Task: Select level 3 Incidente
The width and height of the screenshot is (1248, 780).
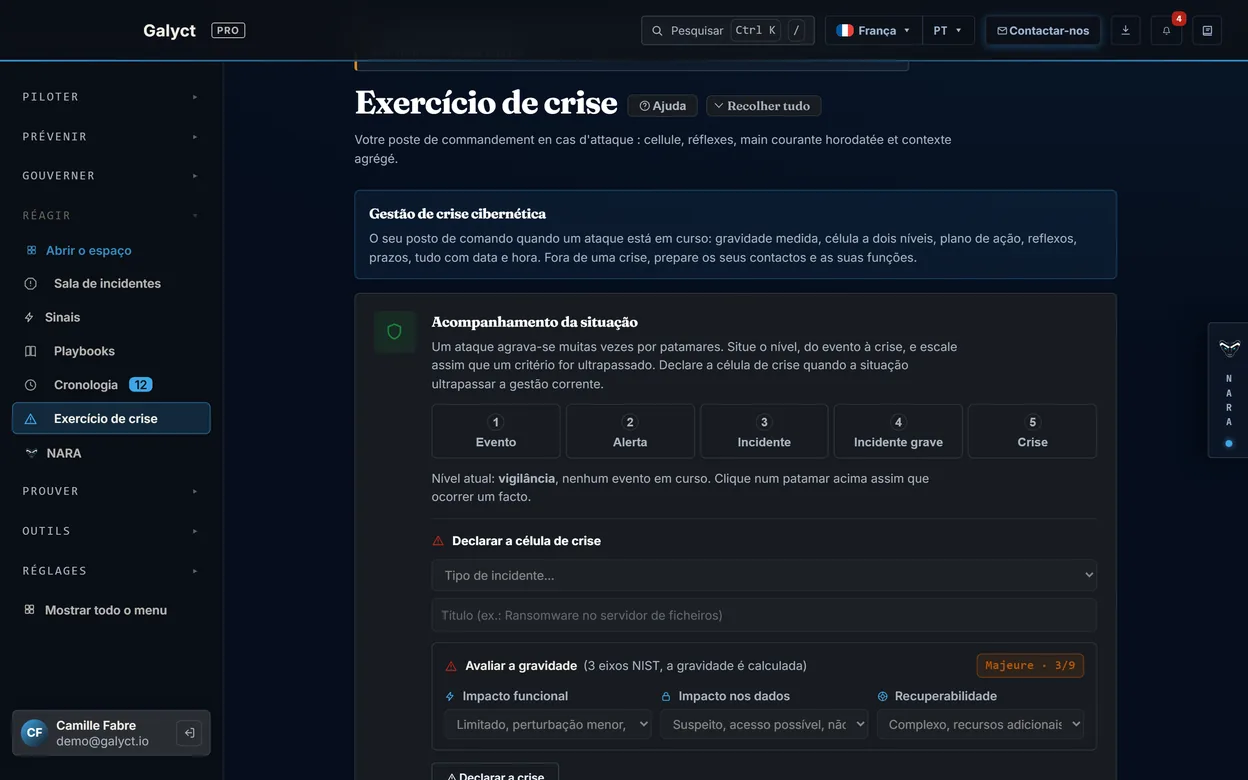Action: click(x=764, y=431)
